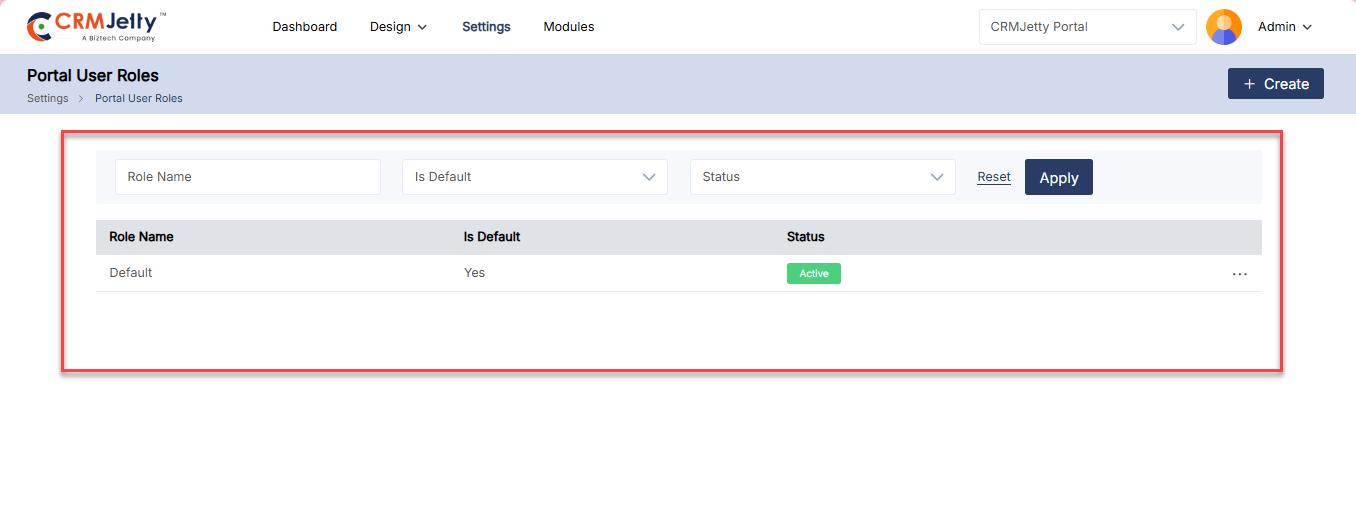Click the Reset filters link

pyautogui.click(x=994, y=177)
